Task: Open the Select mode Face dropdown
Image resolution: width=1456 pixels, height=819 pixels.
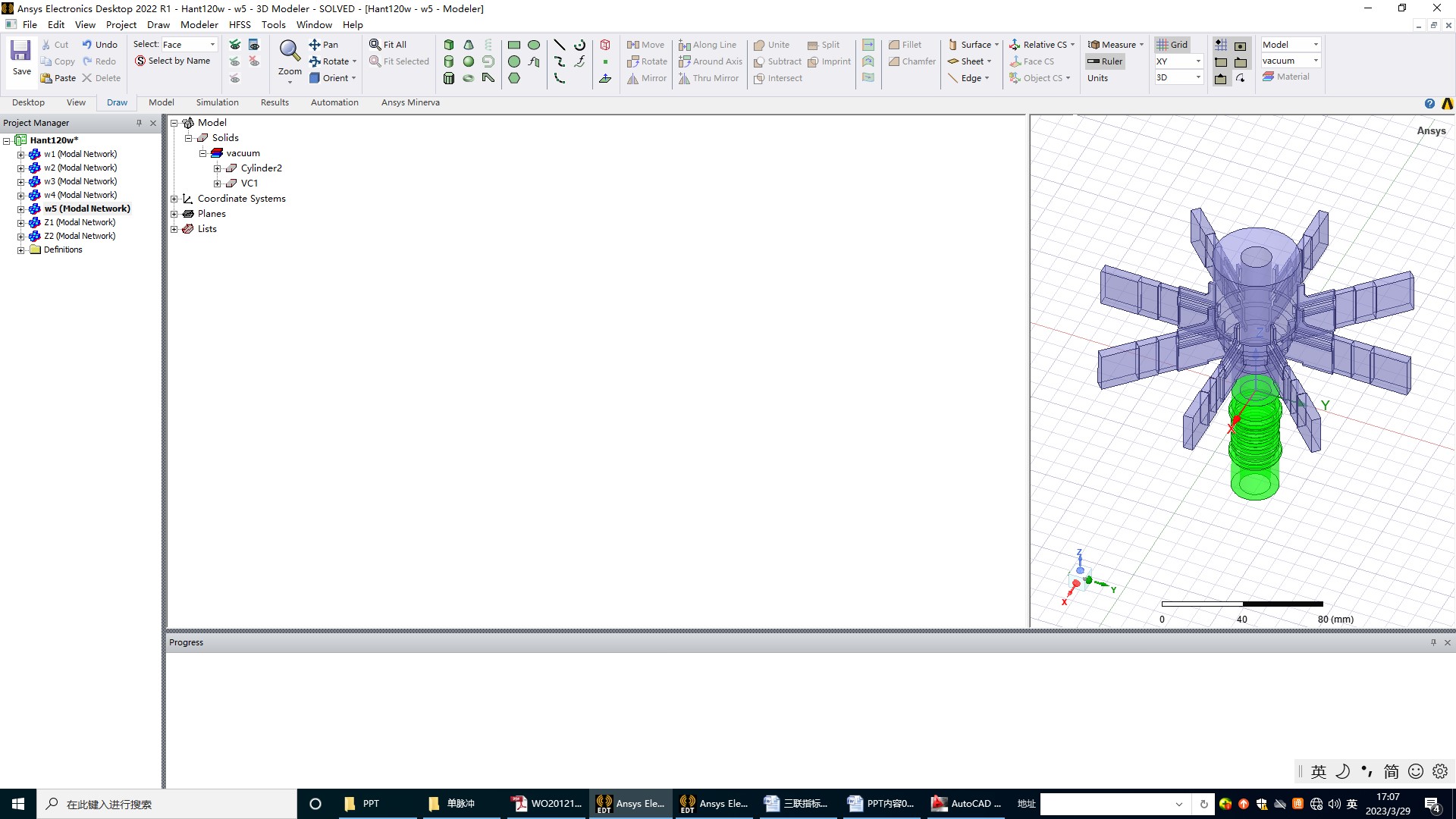Action: (190, 45)
